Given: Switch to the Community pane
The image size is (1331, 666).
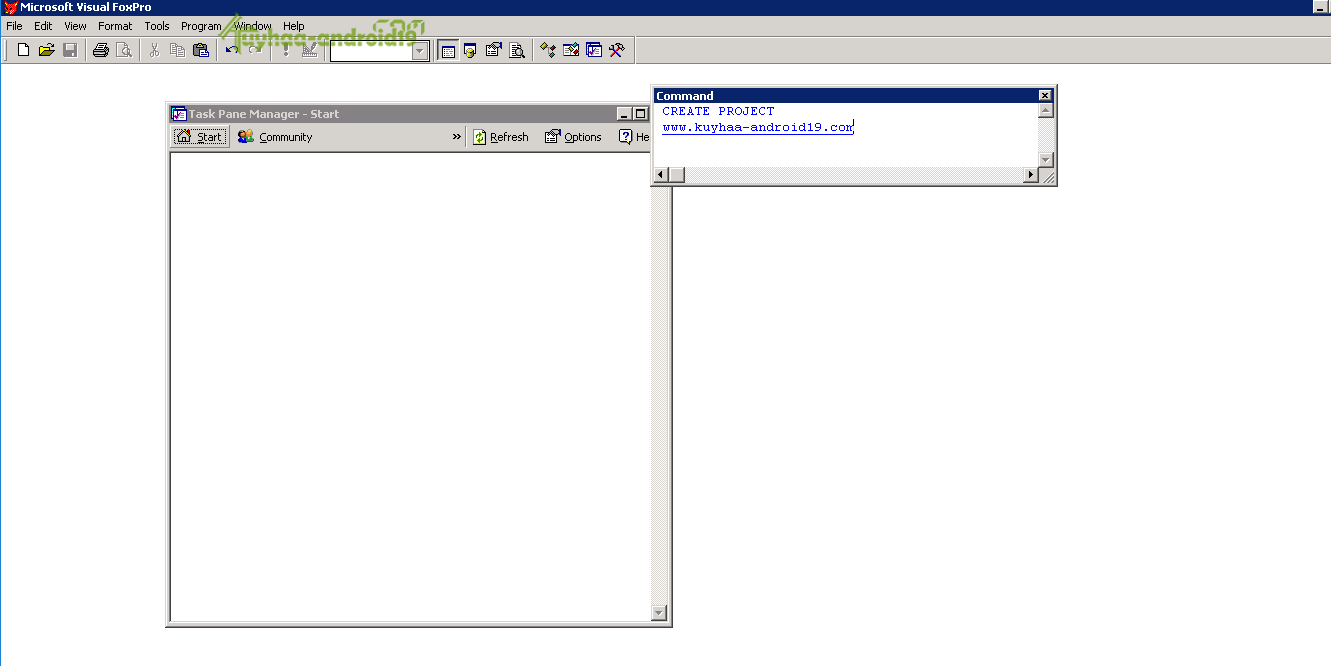Looking at the screenshot, I should pyautogui.click(x=275, y=137).
